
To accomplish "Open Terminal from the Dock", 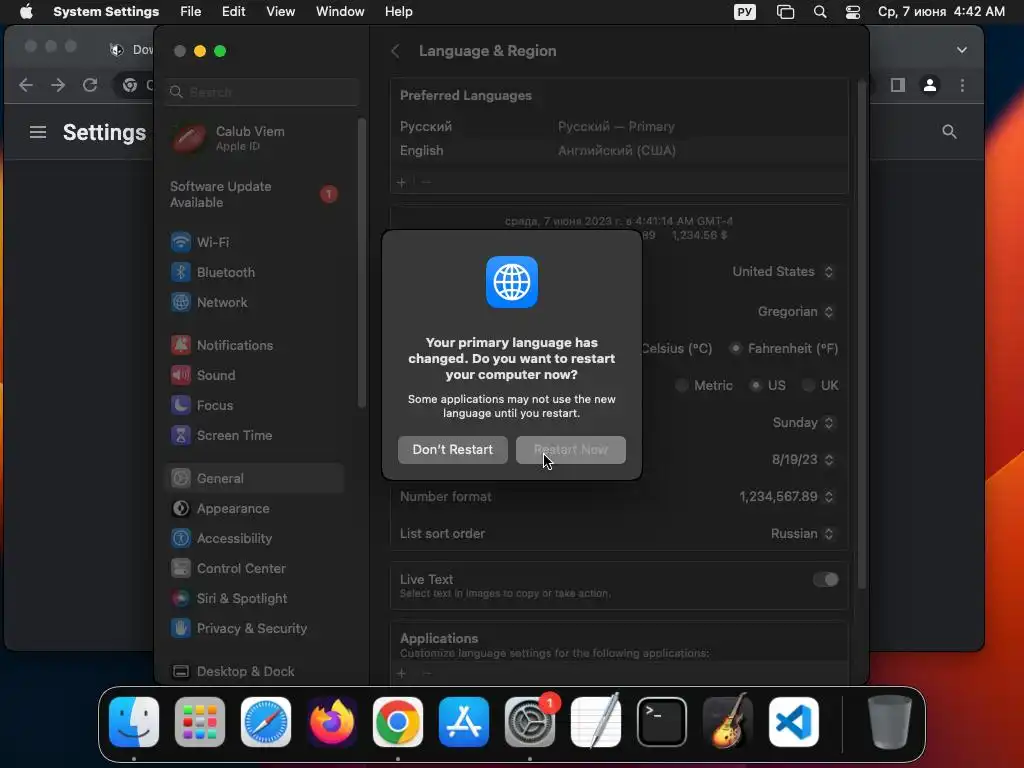I will [662, 722].
